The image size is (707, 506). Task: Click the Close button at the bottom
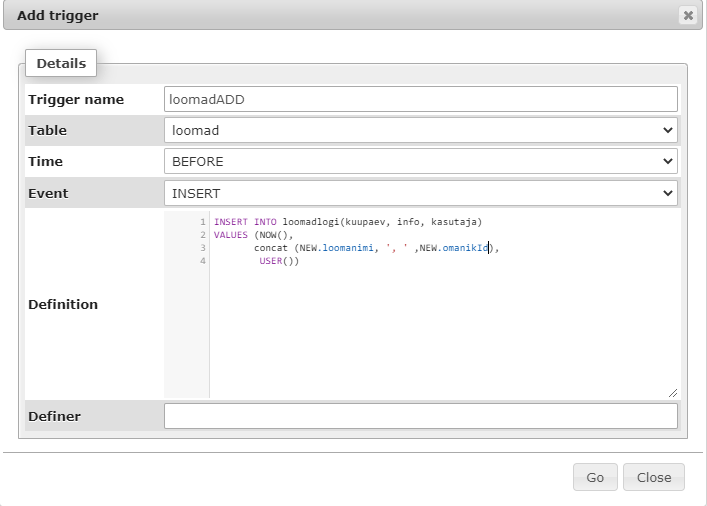coord(653,477)
